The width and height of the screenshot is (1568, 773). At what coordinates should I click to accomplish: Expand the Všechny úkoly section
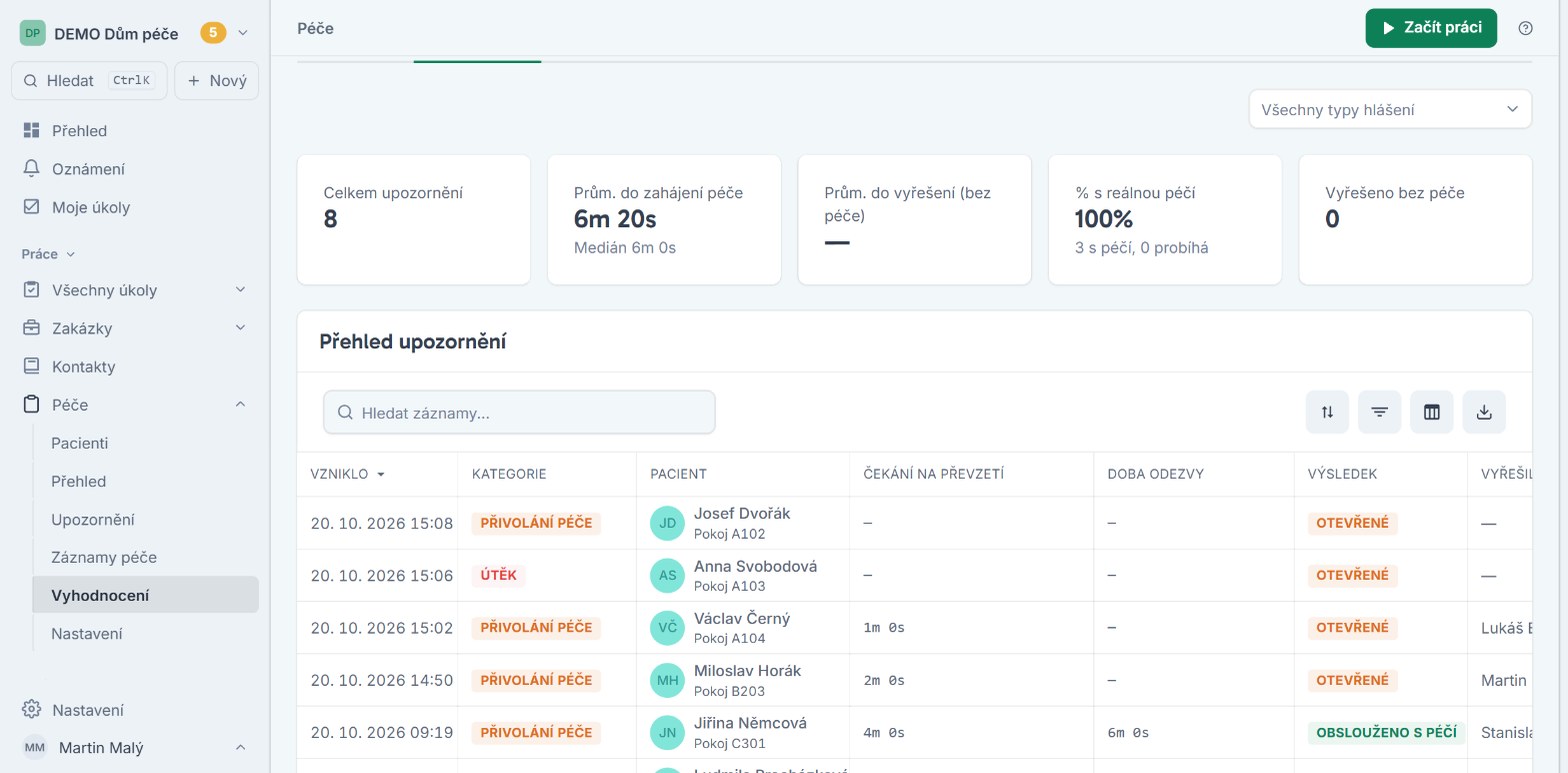point(240,290)
